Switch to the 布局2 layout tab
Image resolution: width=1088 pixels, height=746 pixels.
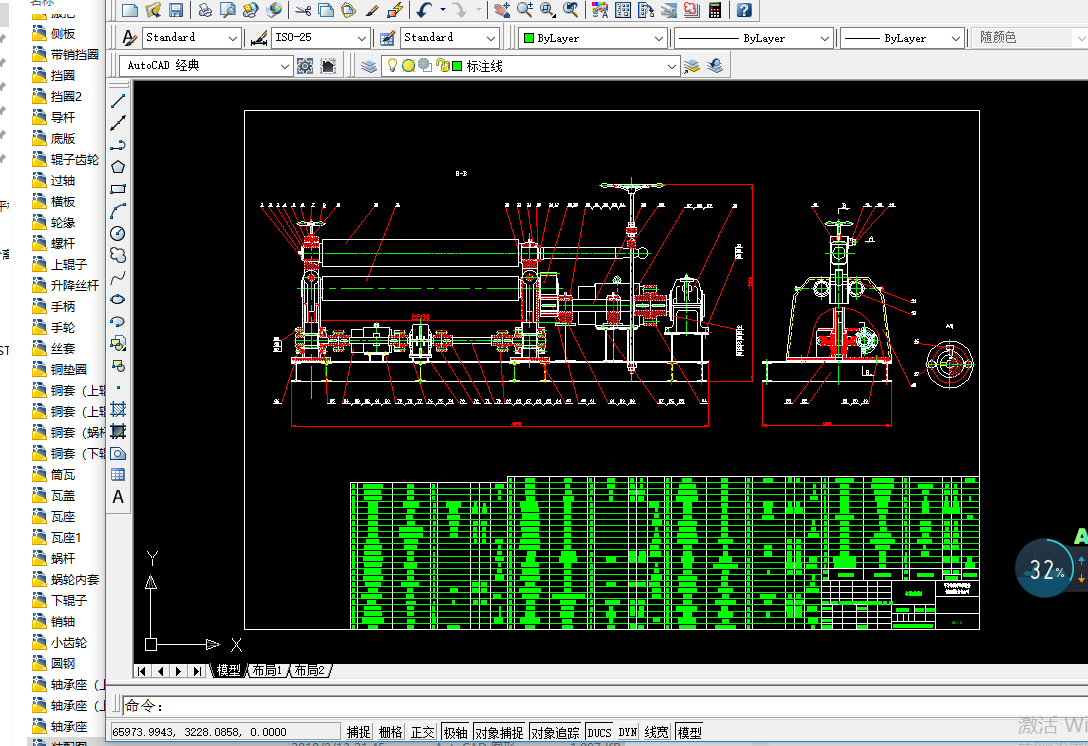pyautogui.click(x=309, y=670)
